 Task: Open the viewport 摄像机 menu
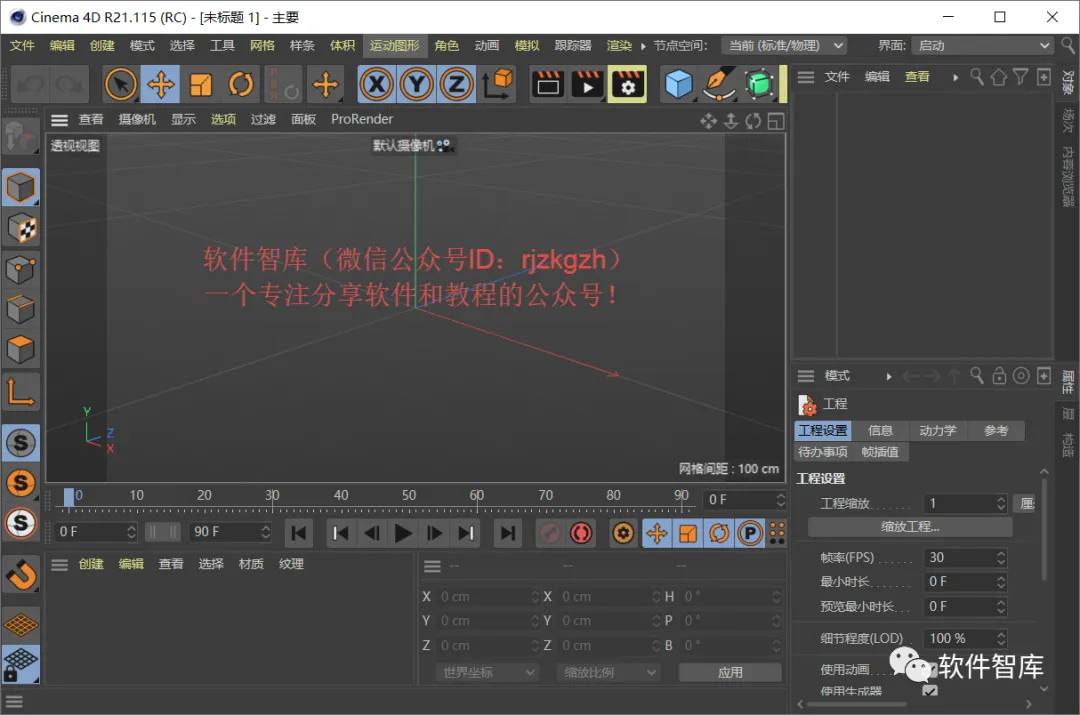(137, 119)
